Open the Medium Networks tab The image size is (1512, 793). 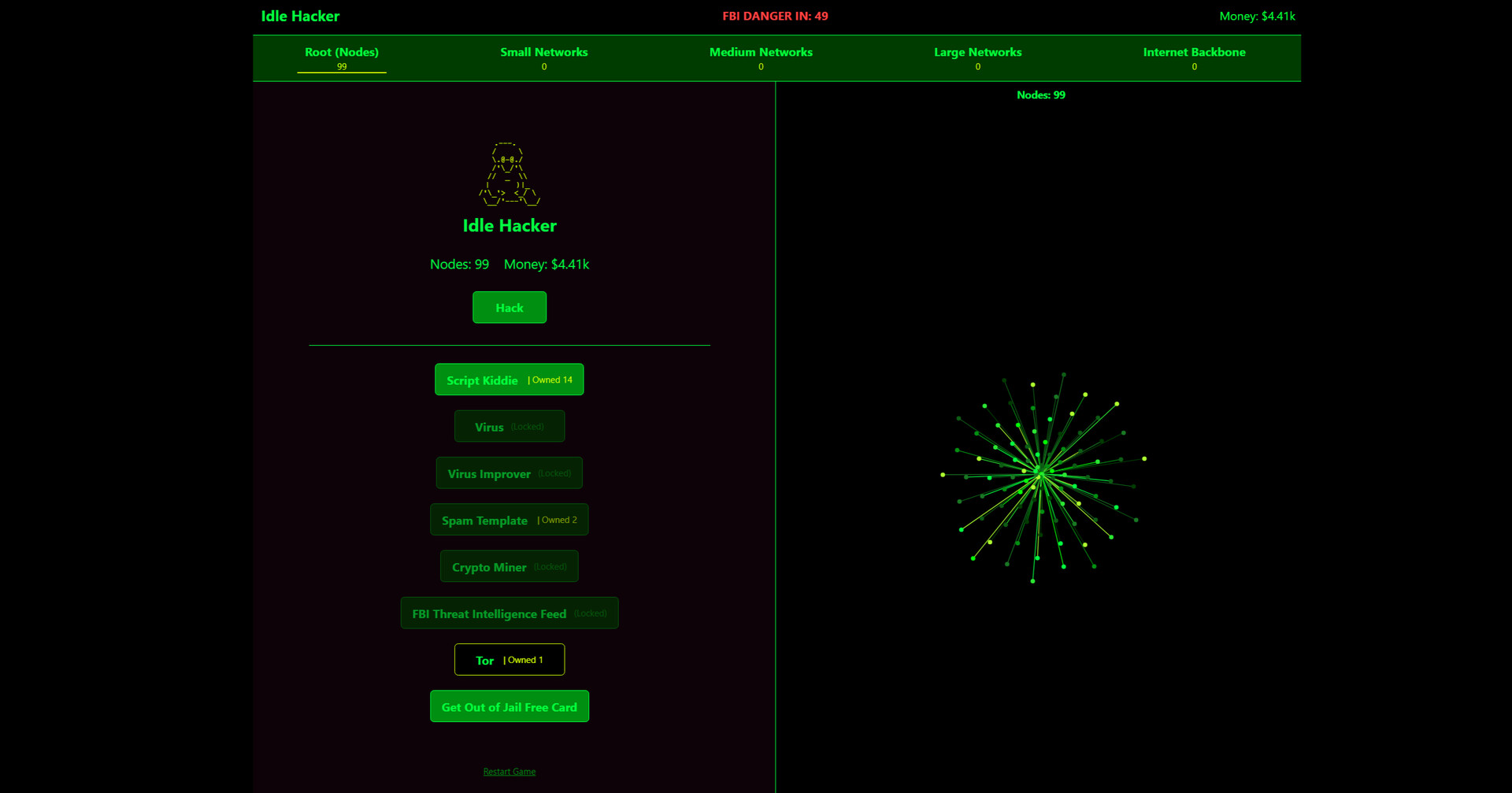click(761, 57)
